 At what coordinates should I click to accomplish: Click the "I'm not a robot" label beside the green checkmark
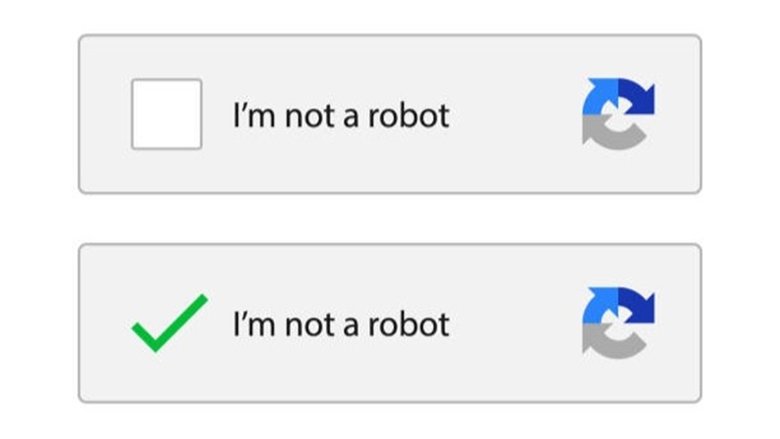click(x=341, y=324)
